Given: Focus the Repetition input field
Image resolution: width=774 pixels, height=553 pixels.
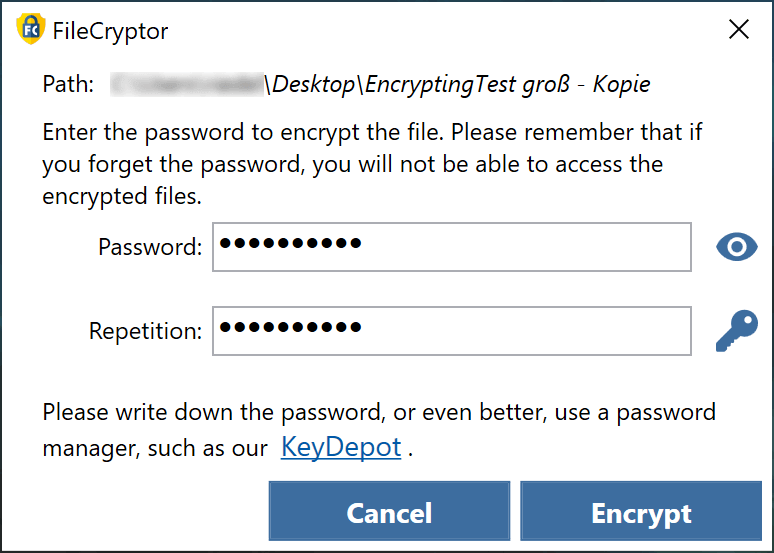Looking at the screenshot, I should coord(451,331).
